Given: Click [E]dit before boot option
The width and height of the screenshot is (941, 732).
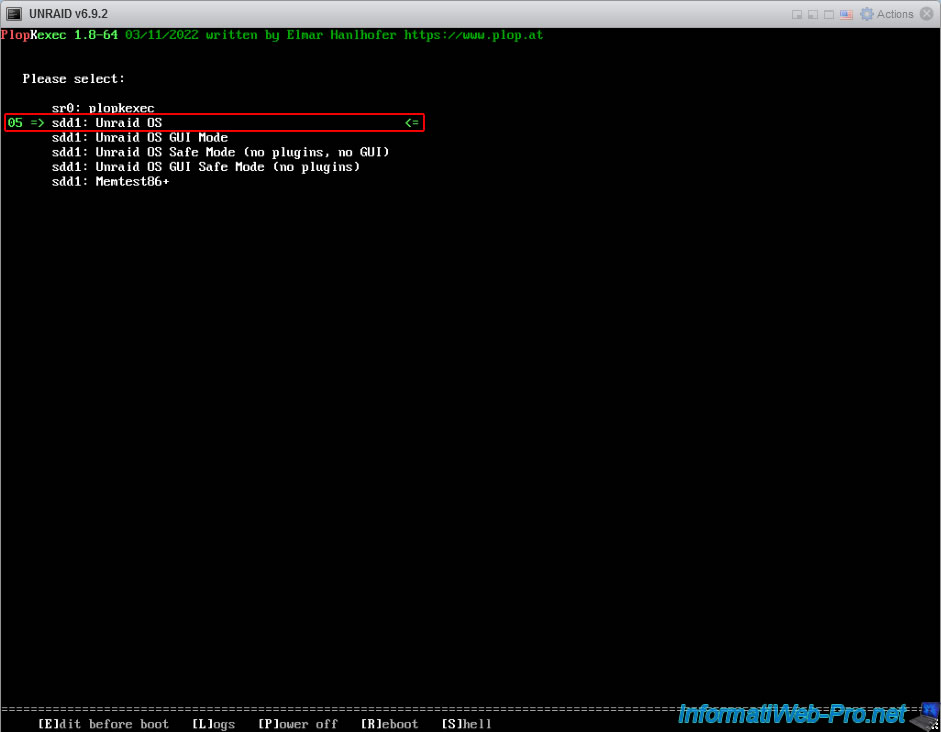Looking at the screenshot, I should coord(103,724).
